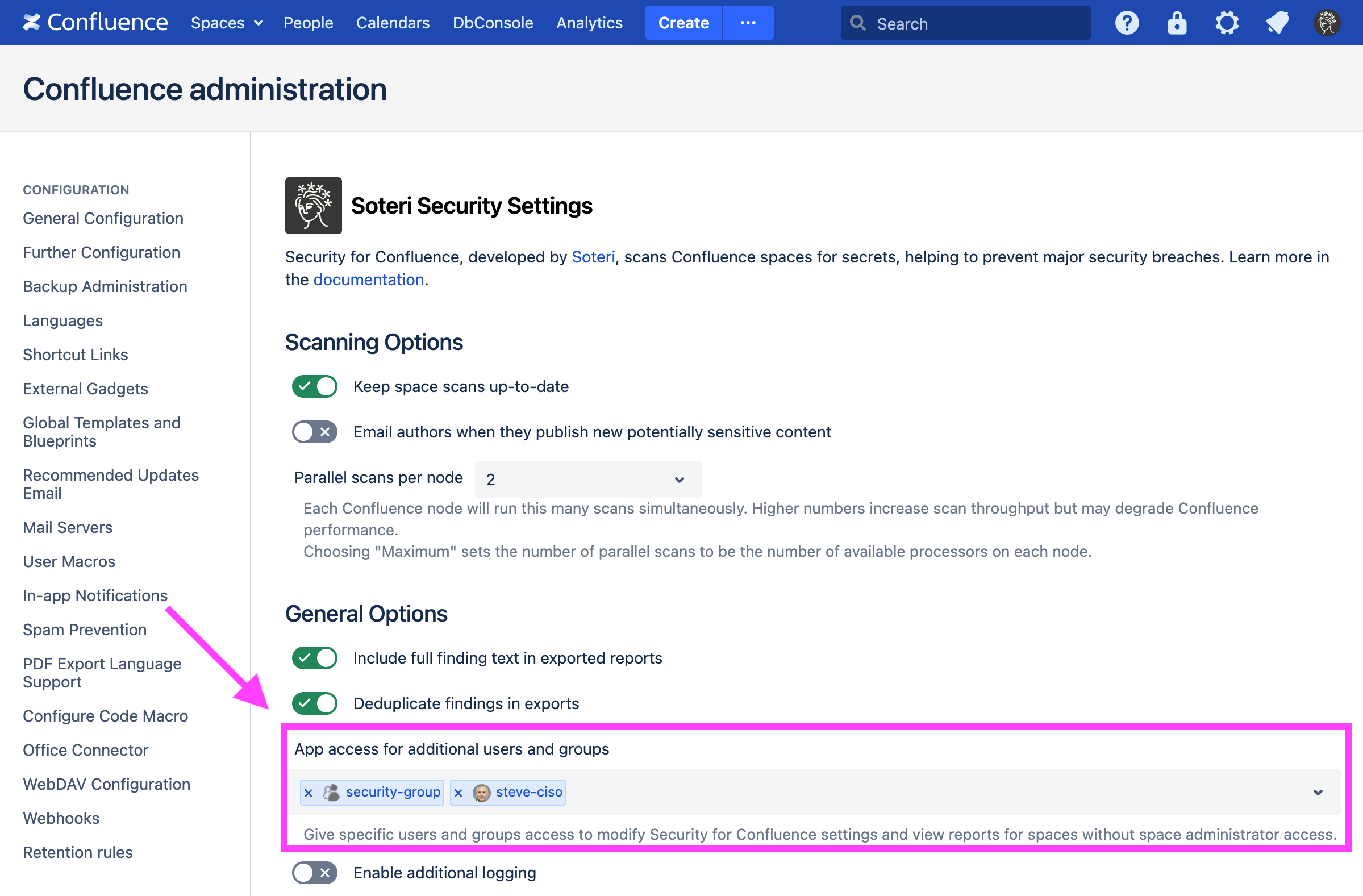
Task: Click the app notifications tag icon
Action: tap(1277, 22)
